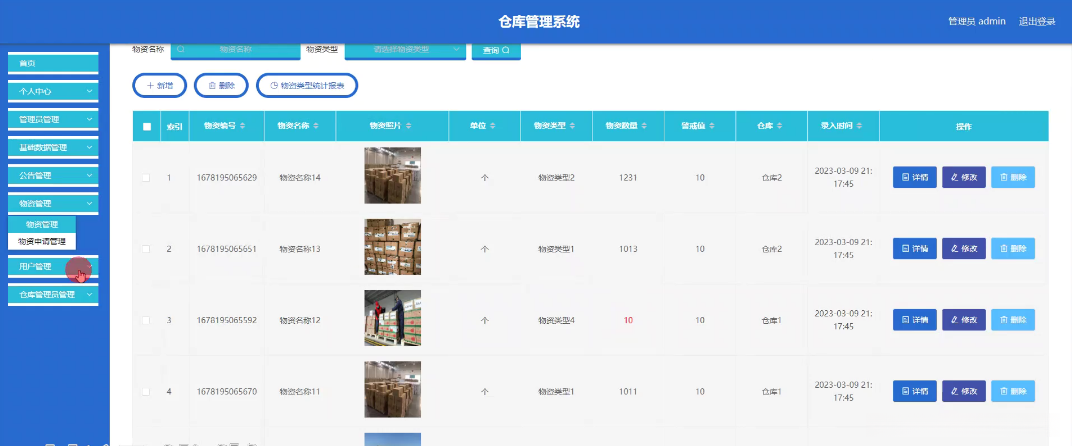Click 删除 for row 物资名称14

click(x=1013, y=177)
